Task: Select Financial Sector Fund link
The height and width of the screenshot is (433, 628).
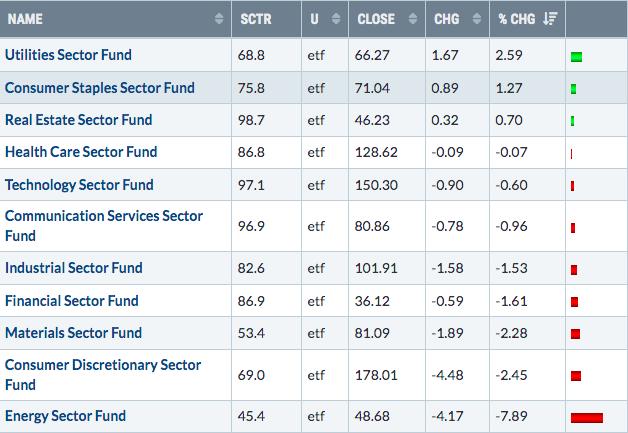Action: [x=72, y=300]
